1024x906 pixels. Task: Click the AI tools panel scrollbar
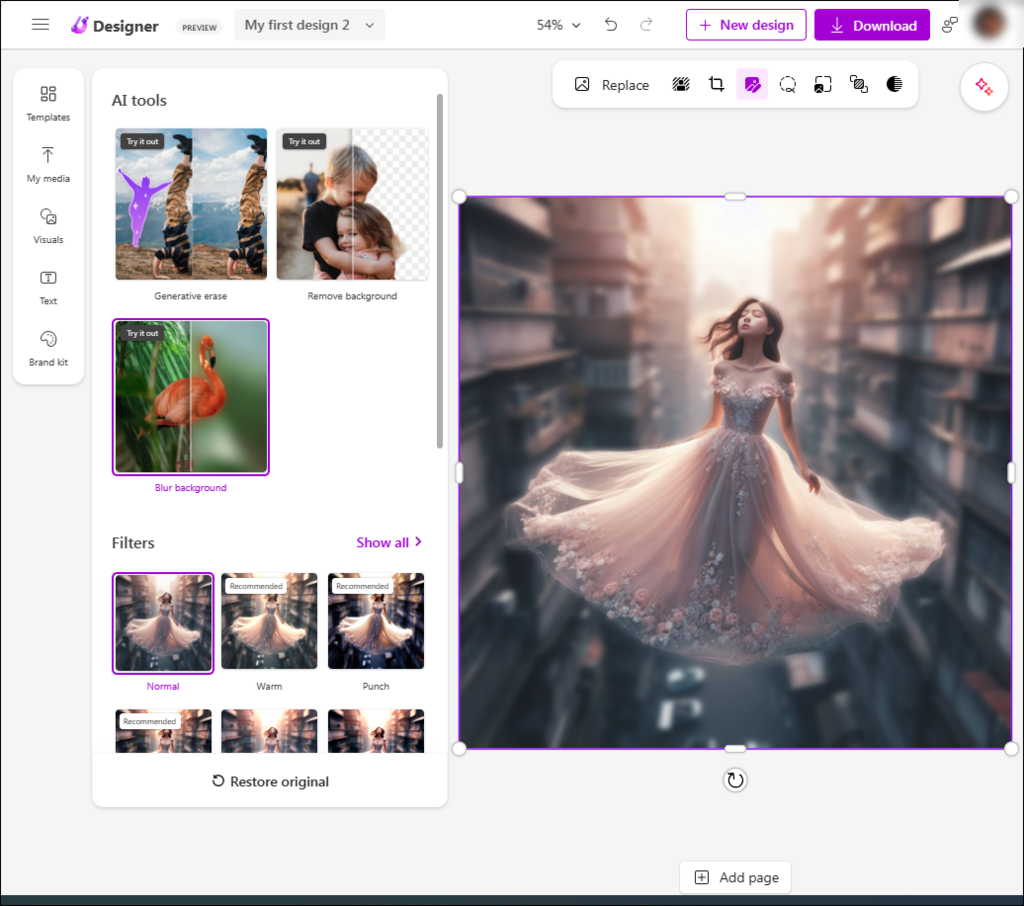[439, 270]
